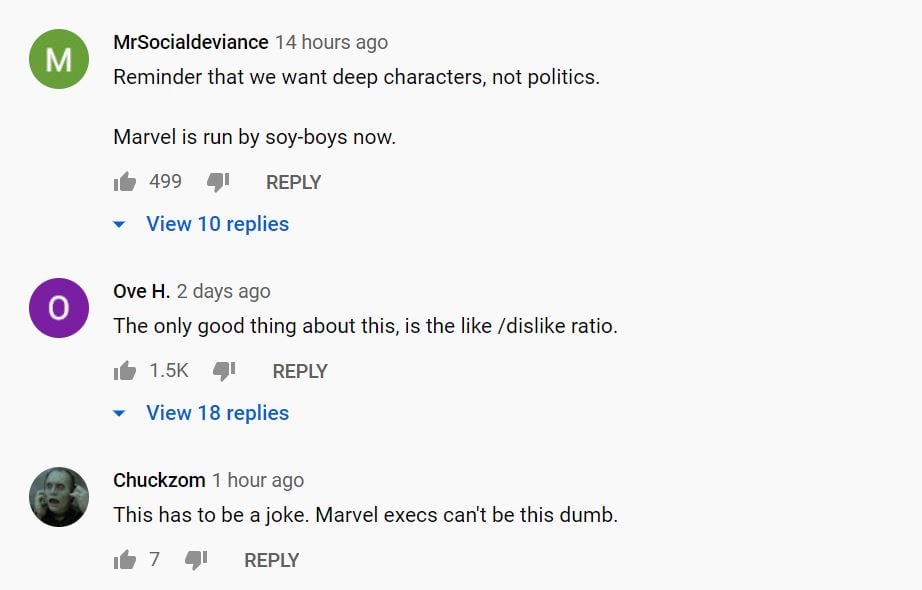This screenshot has height=590, width=922.
Task: Open MrSocialdeviance username link
Action: pos(191,42)
